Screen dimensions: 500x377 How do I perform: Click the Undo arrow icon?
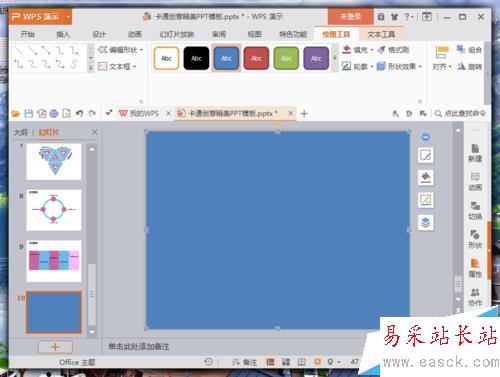point(79,114)
